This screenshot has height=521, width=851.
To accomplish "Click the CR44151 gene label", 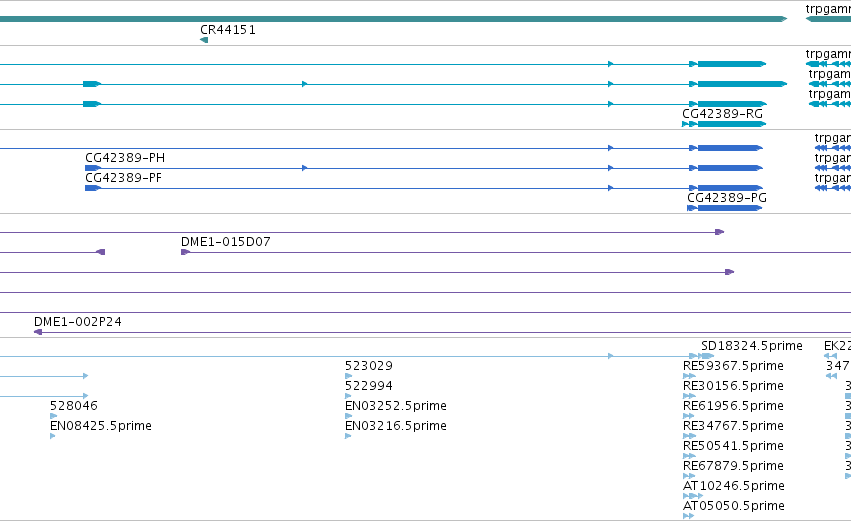I will 228,30.
